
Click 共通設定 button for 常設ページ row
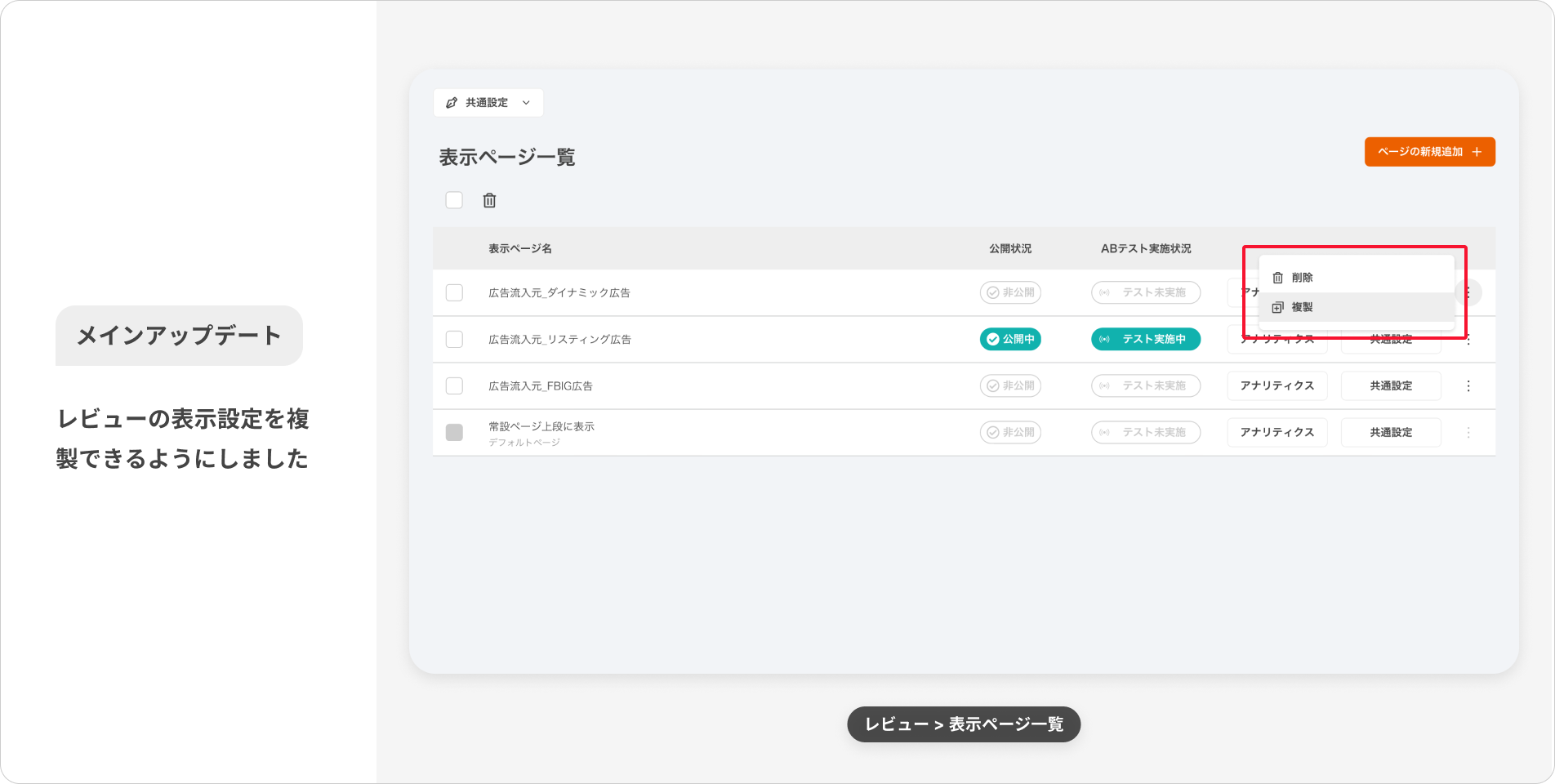[1390, 432]
